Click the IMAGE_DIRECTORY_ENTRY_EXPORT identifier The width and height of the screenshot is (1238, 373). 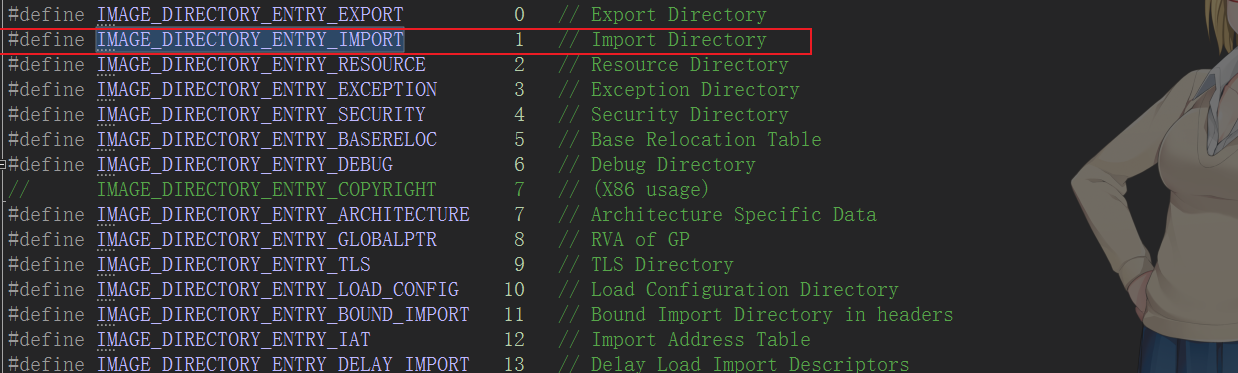[x=250, y=15]
